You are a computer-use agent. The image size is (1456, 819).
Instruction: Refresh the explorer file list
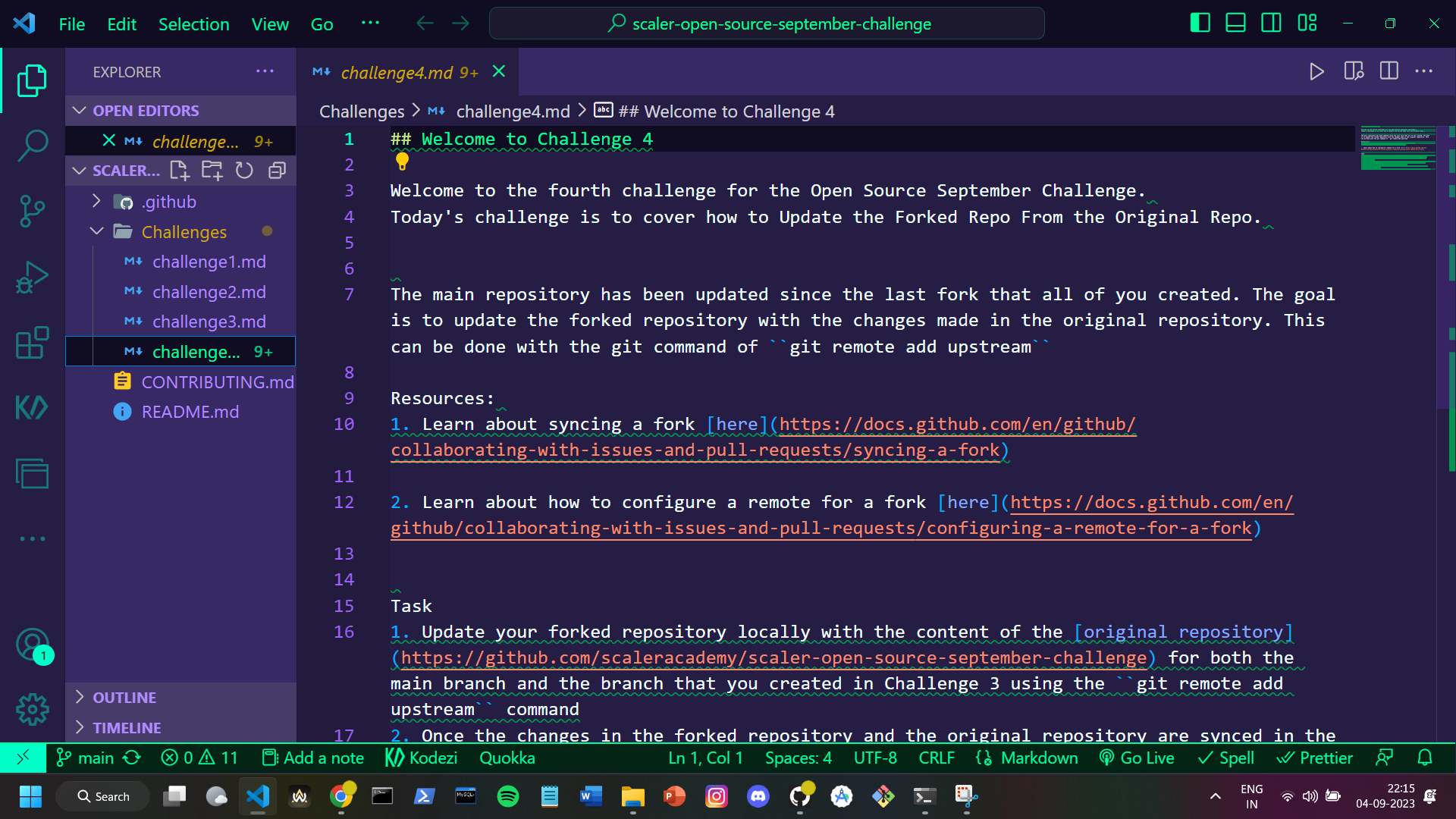[244, 171]
